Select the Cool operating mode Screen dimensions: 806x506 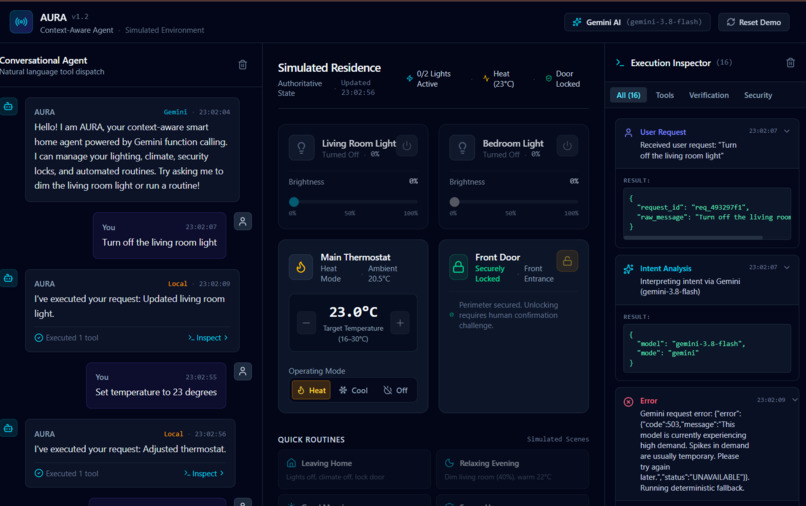point(353,390)
